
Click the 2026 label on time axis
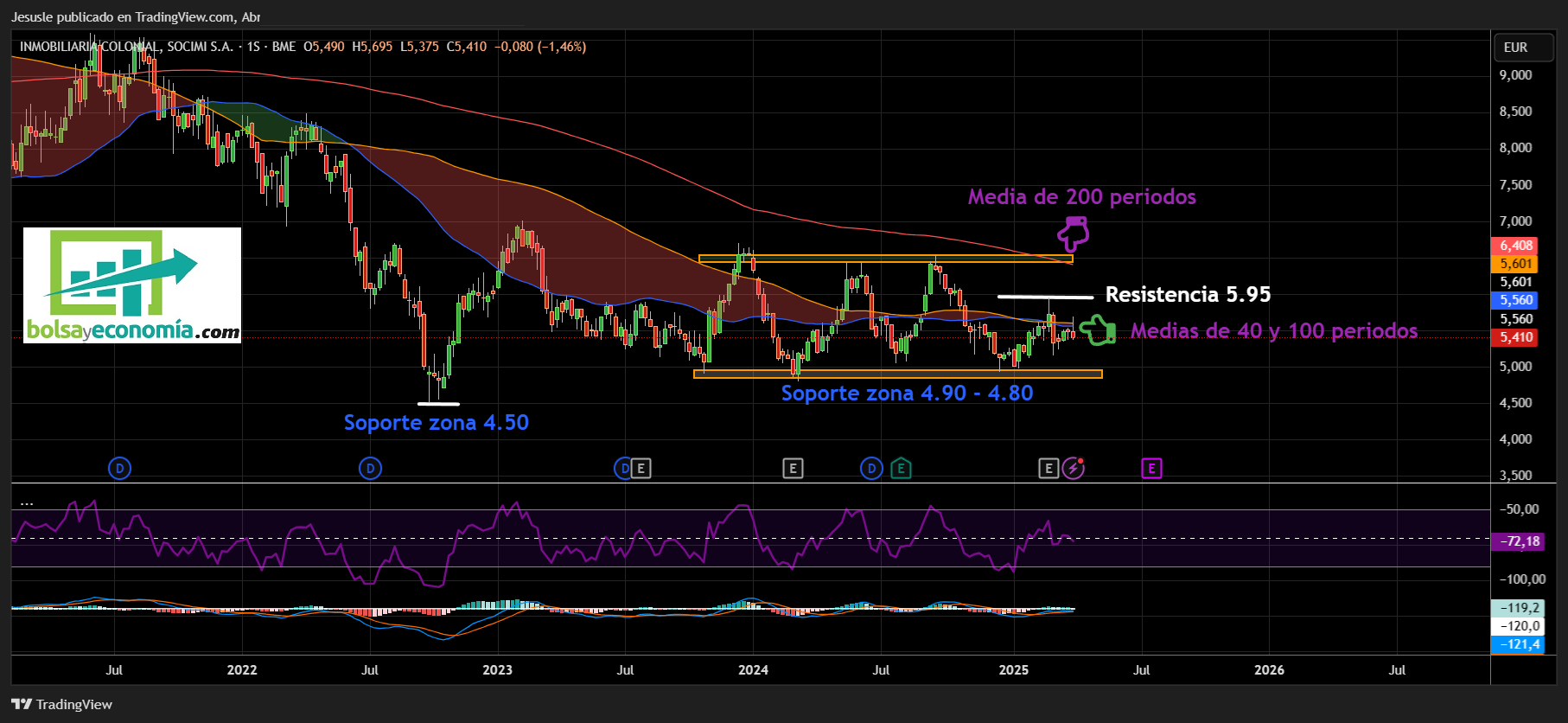click(1269, 670)
